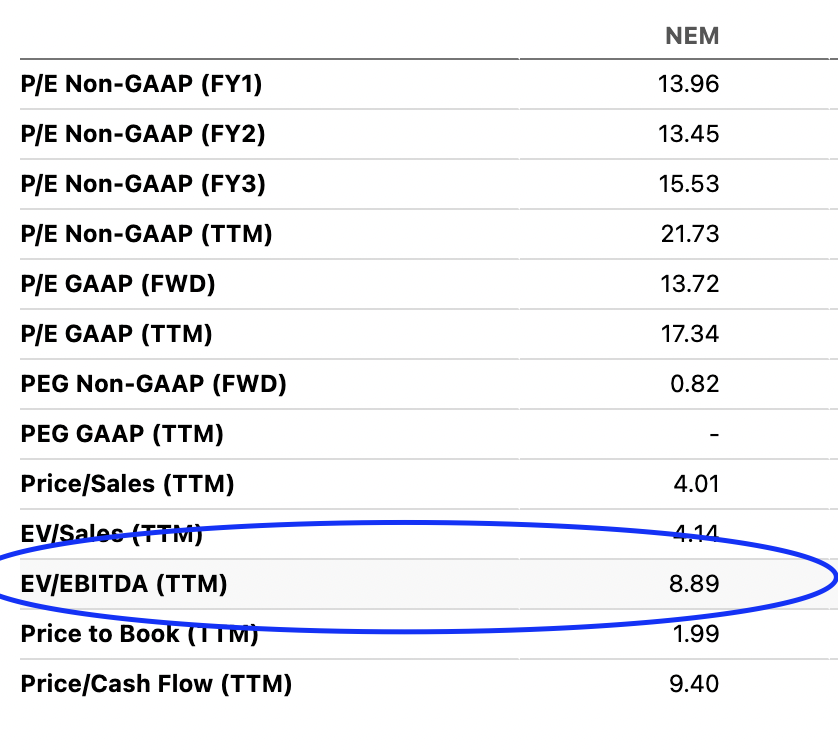Select the P/E Non-GAAP (FY1) row label

tap(141, 84)
